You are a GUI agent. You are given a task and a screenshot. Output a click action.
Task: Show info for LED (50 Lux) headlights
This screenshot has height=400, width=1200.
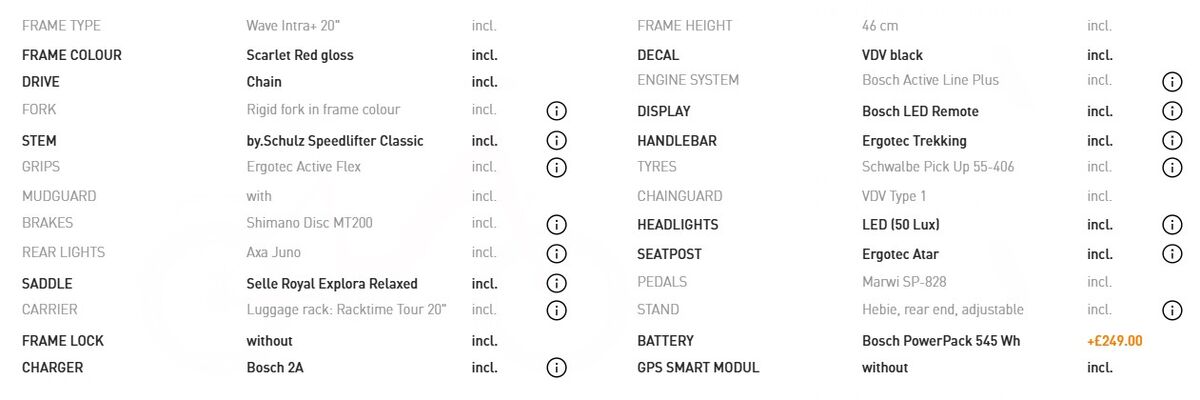pos(1172,224)
